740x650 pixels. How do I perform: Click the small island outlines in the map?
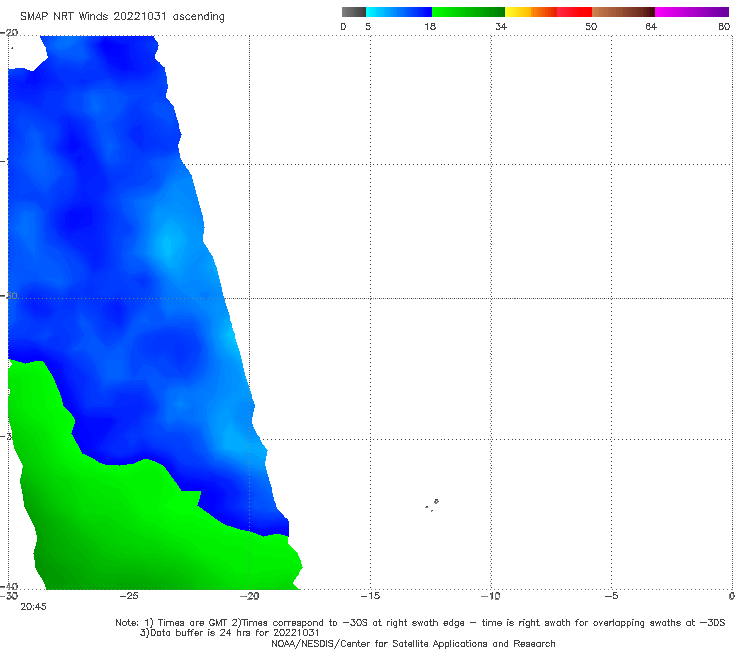coord(432,505)
